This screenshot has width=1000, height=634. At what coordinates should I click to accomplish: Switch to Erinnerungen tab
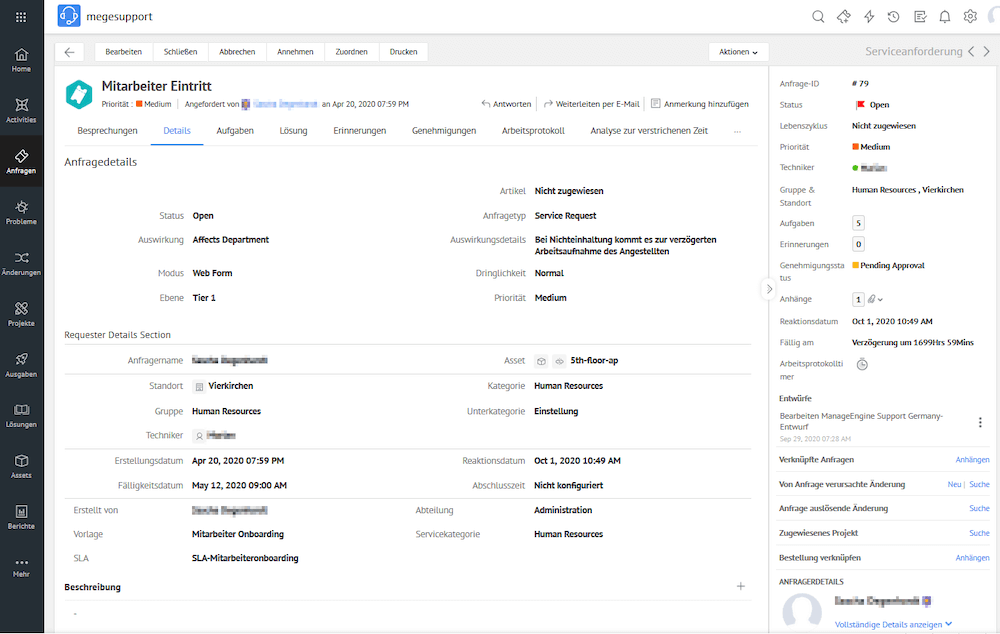click(360, 131)
